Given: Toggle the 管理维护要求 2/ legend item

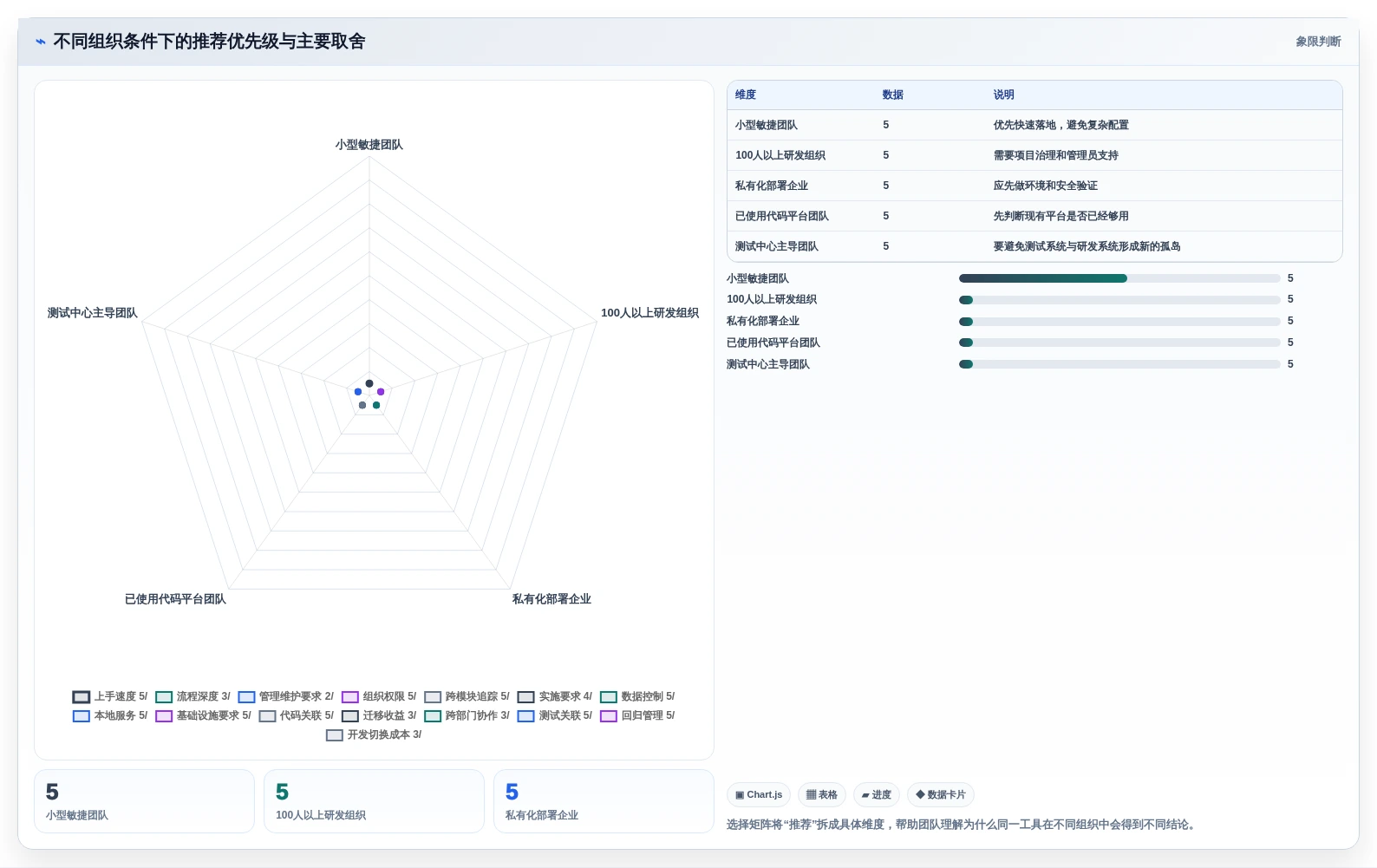Looking at the screenshot, I should click(x=285, y=696).
